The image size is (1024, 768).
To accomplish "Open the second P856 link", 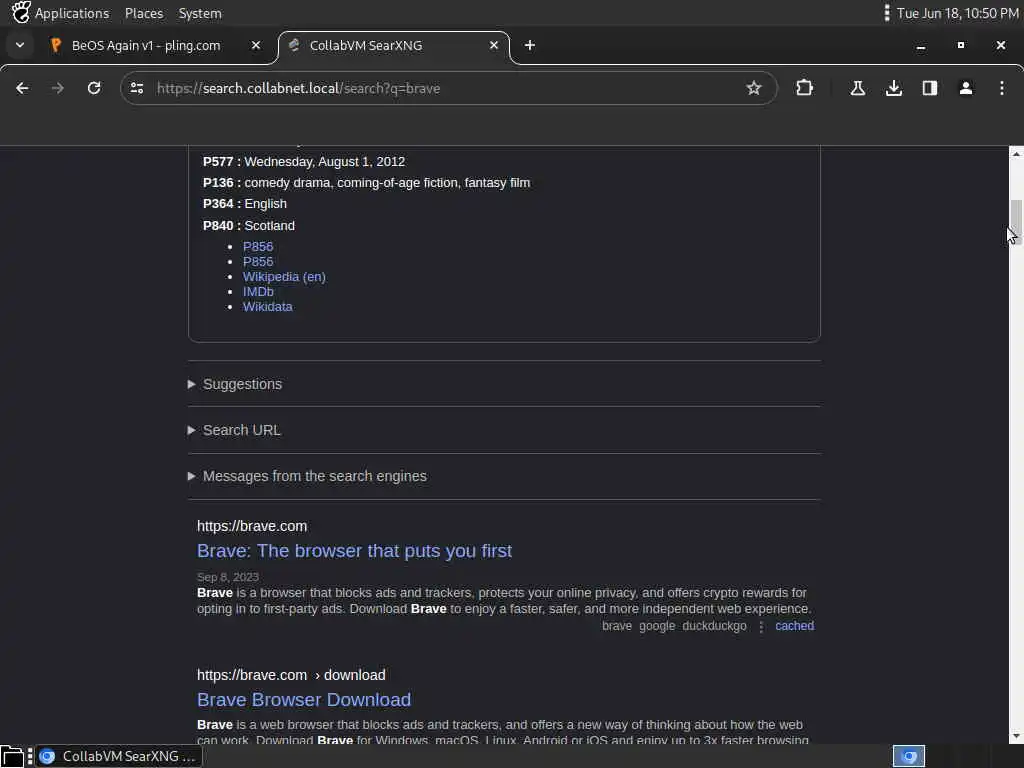I will (x=258, y=261).
